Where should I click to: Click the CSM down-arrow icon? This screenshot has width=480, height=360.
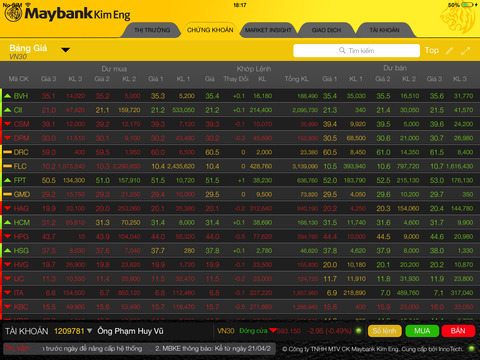pyautogui.click(x=7, y=124)
